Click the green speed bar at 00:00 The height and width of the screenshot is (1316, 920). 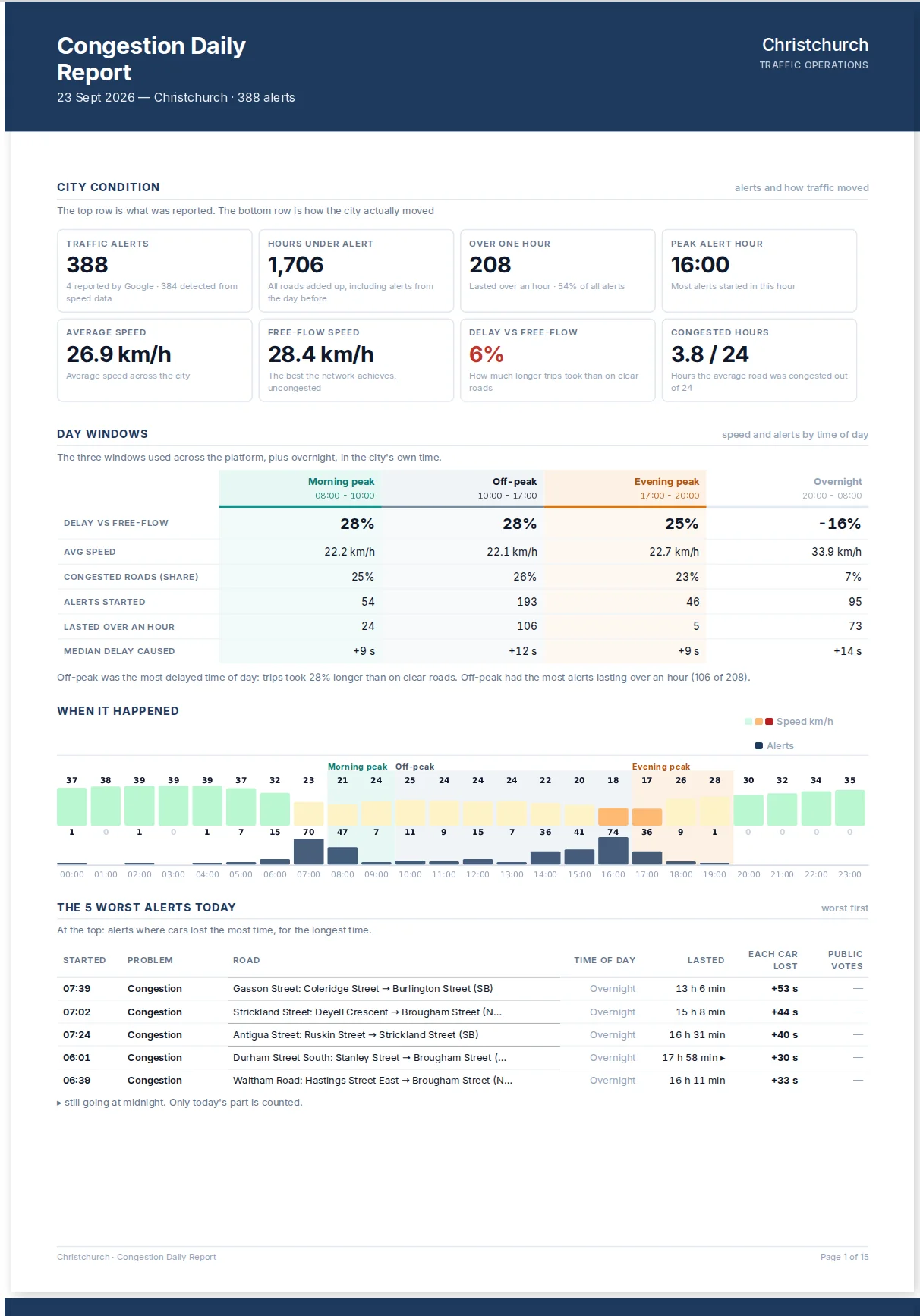pyautogui.click(x=72, y=807)
